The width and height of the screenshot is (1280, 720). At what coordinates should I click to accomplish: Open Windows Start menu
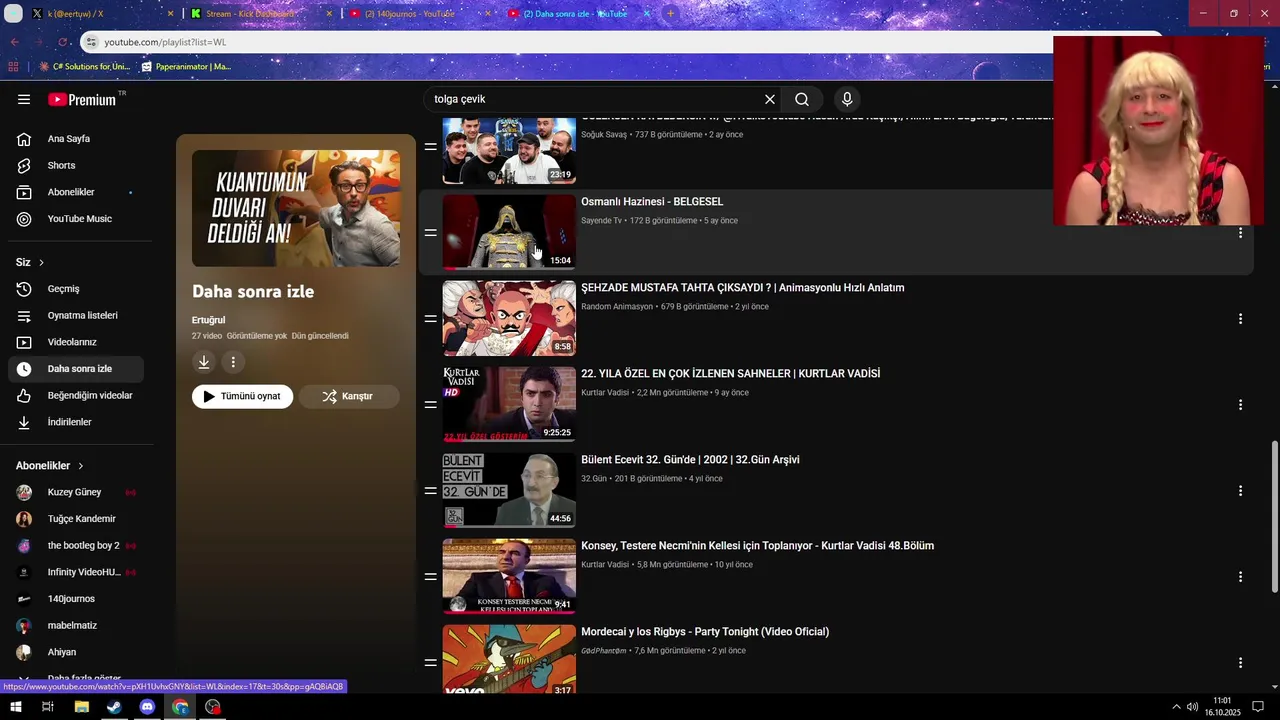(15, 707)
